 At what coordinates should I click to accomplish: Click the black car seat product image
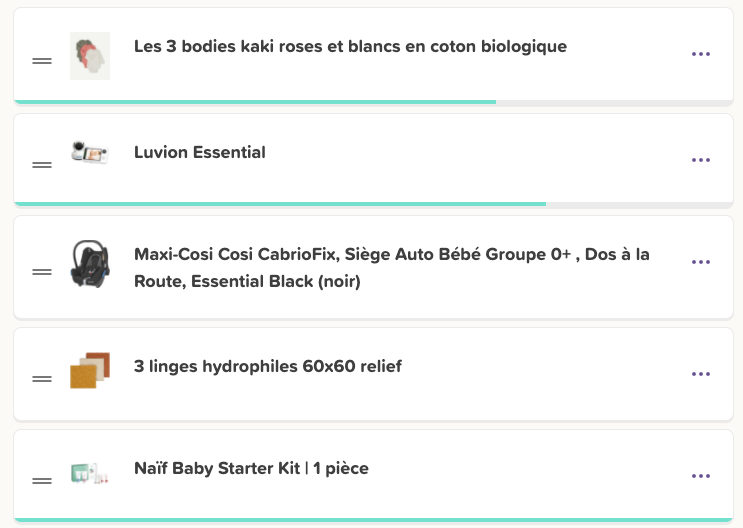coord(90,264)
